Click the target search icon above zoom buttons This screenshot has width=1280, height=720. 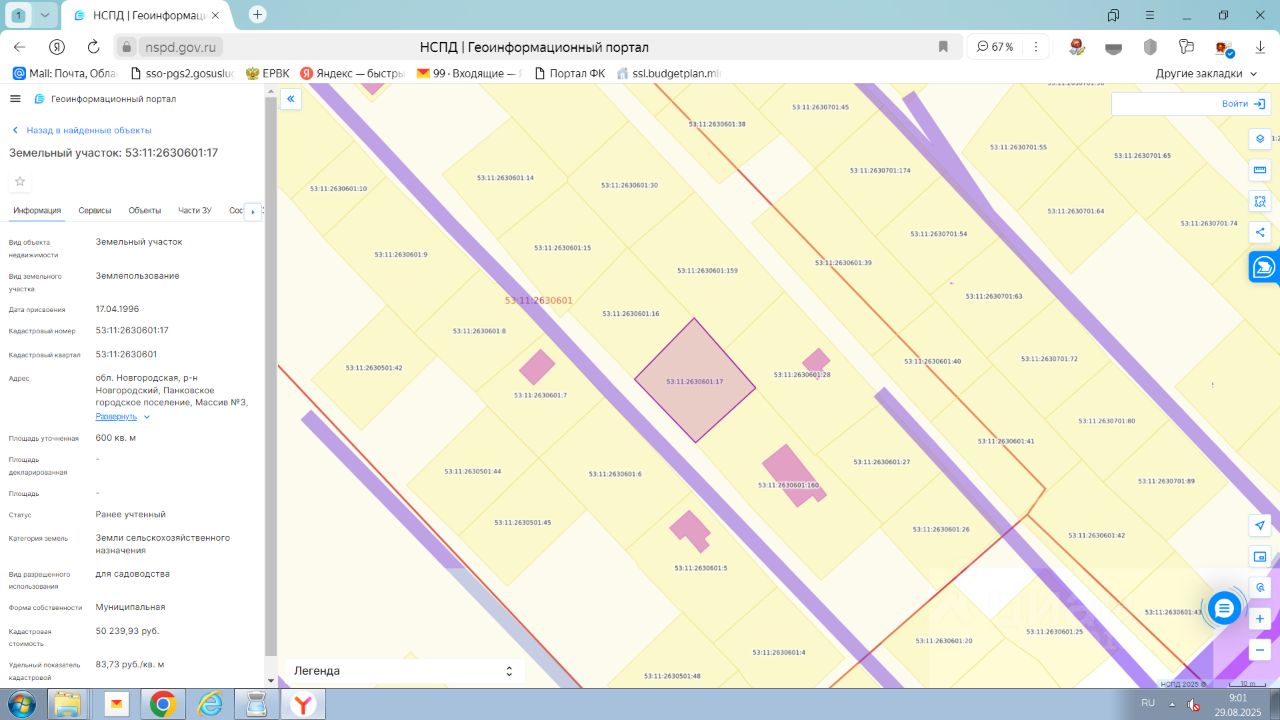coord(1260,588)
